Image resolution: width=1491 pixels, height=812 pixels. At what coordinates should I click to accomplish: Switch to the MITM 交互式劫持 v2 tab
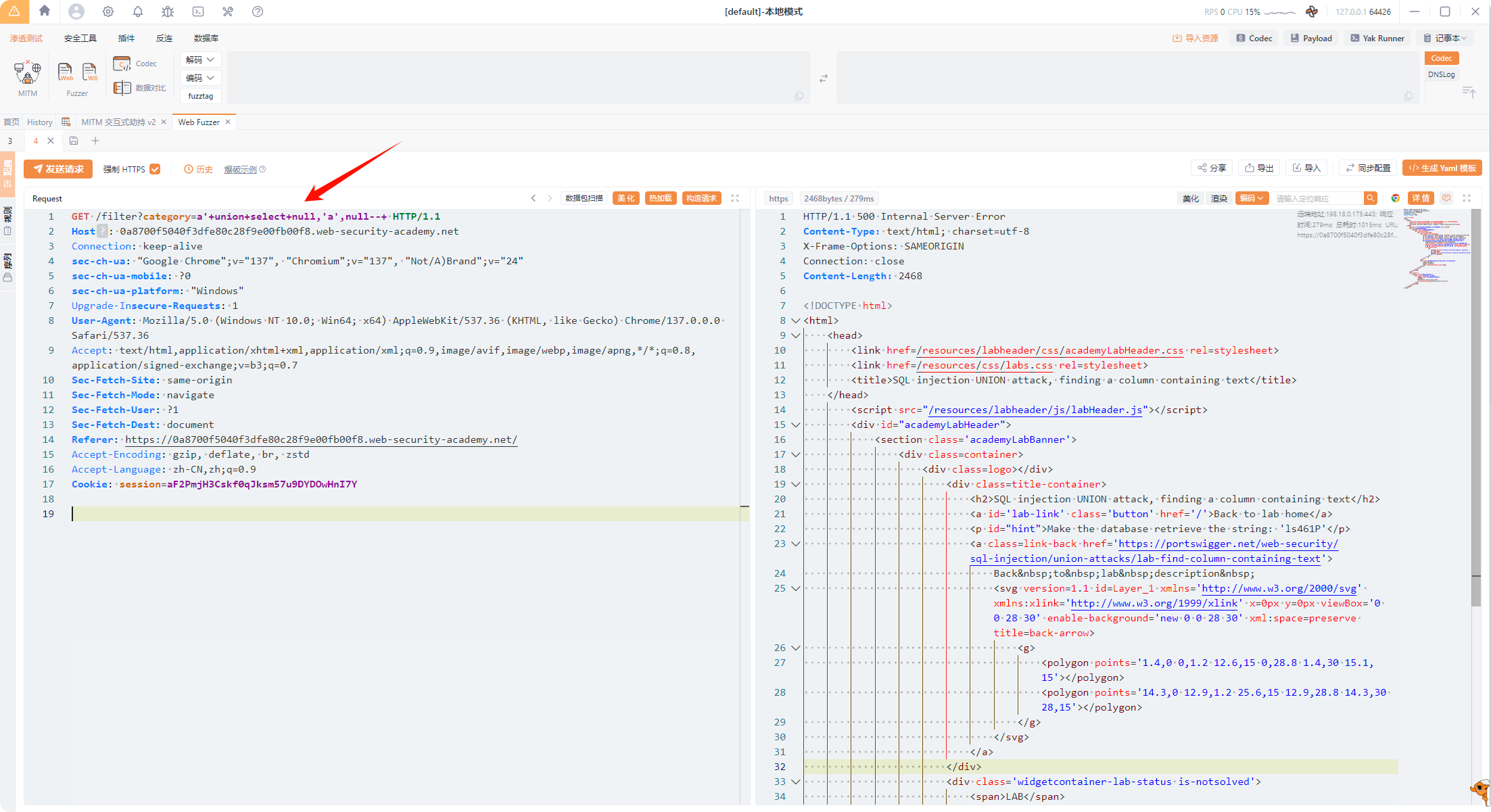(x=118, y=122)
